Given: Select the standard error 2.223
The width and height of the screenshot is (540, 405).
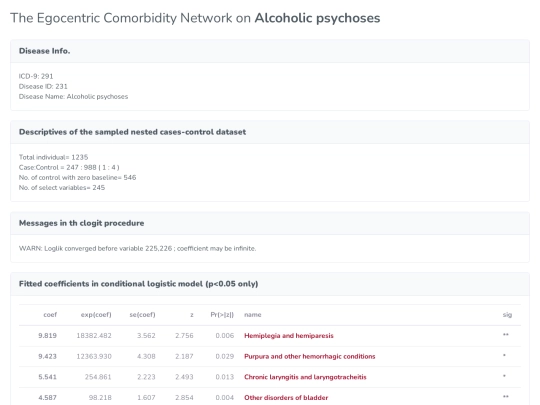Looking at the screenshot, I should (146, 377).
